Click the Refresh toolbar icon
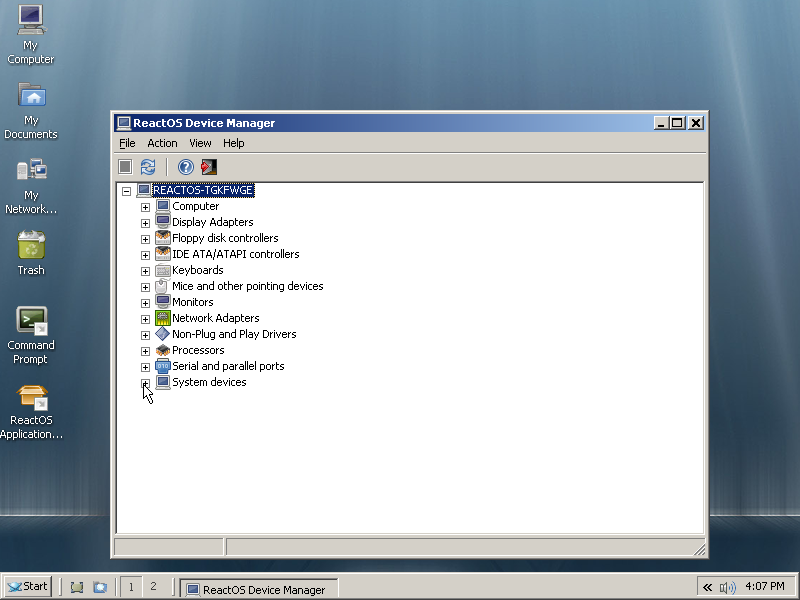 click(x=148, y=167)
